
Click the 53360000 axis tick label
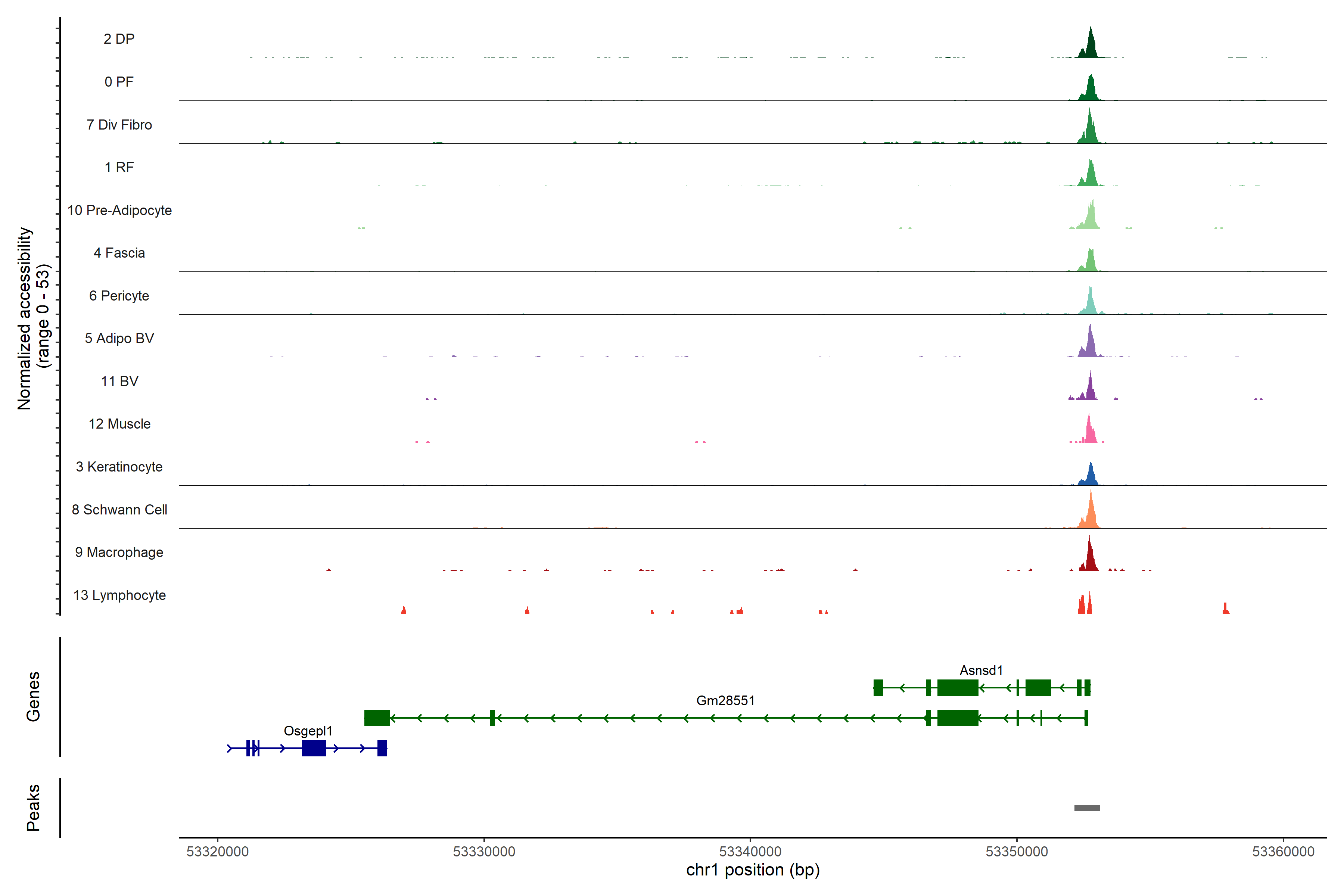point(1283,852)
